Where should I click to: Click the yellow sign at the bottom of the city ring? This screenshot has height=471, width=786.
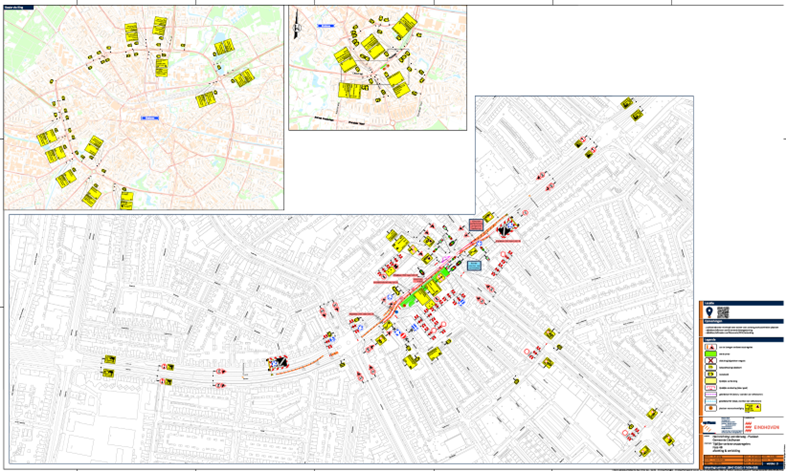tap(128, 199)
